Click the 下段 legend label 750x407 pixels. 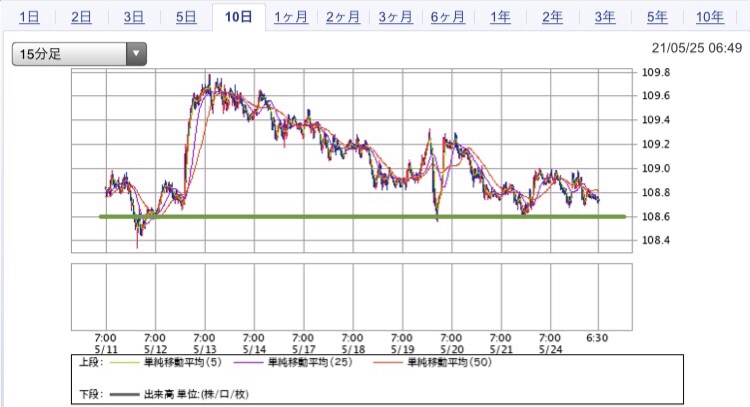pyautogui.click(x=91, y=394)
